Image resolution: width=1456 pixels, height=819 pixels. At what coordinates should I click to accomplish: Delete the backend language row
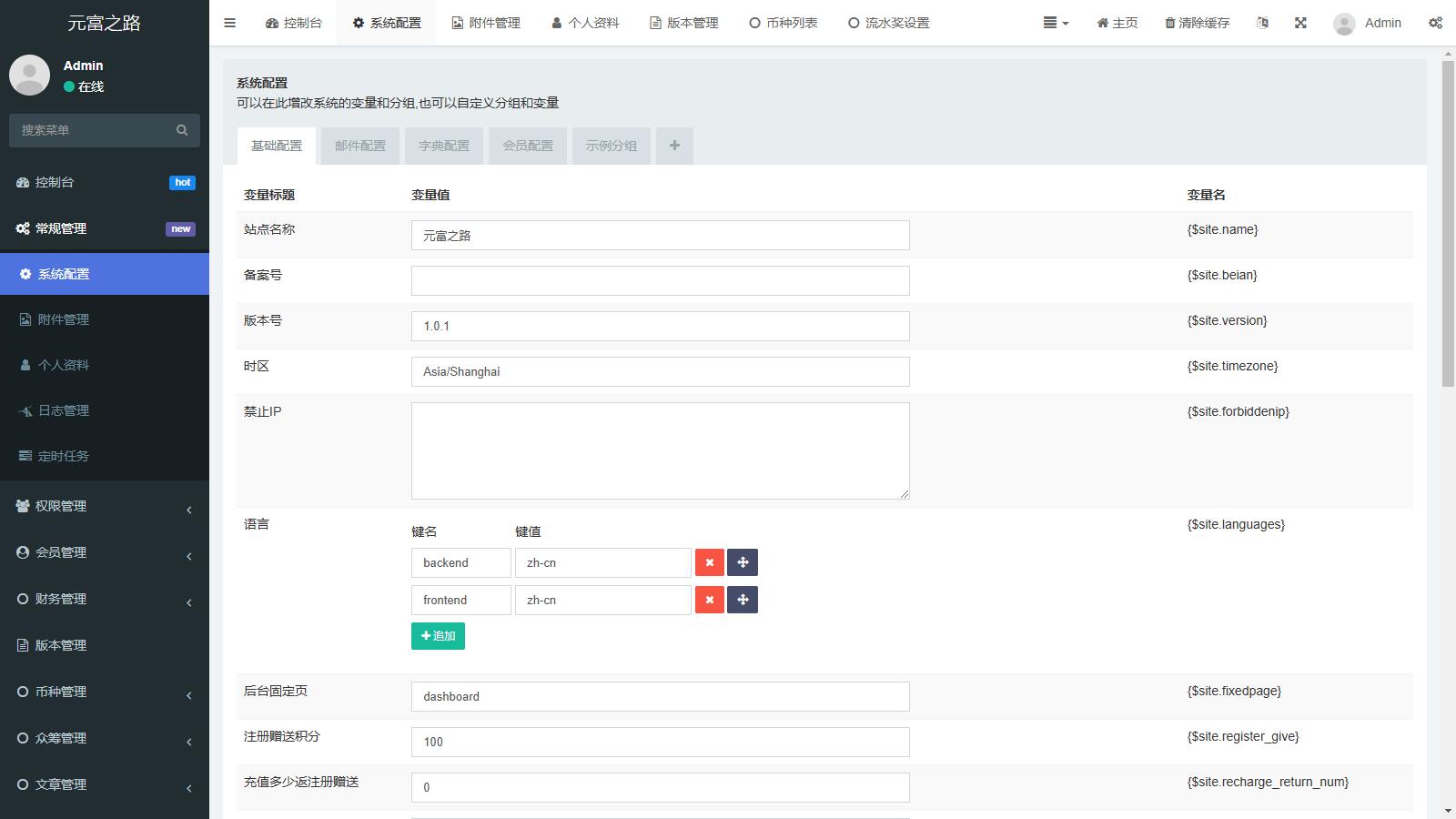709,562
